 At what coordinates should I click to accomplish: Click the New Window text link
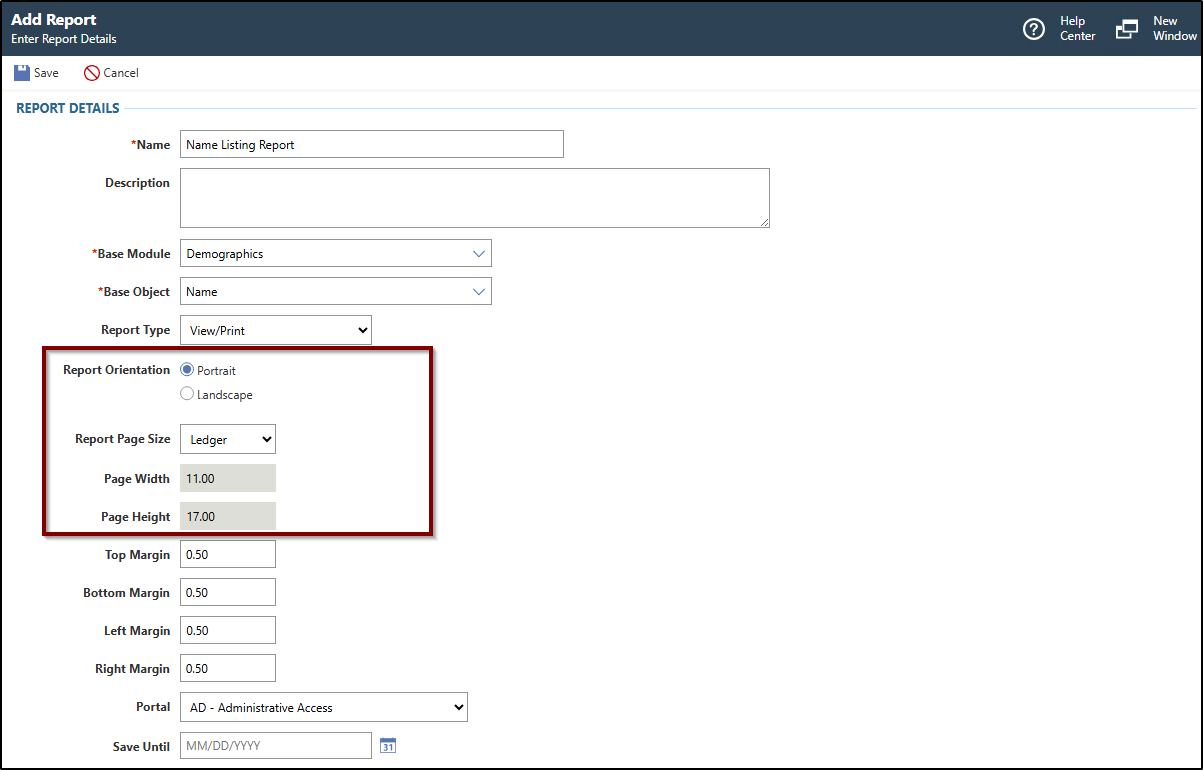tap(1174, 29)
